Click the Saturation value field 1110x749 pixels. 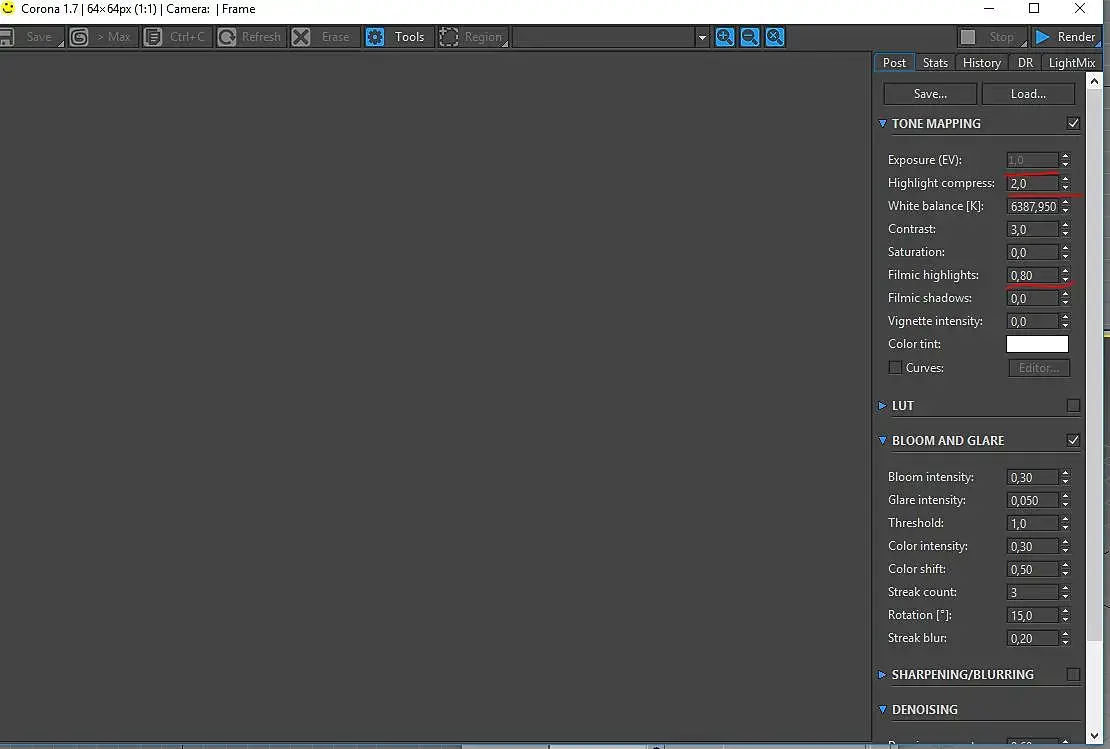(1033, 252)
